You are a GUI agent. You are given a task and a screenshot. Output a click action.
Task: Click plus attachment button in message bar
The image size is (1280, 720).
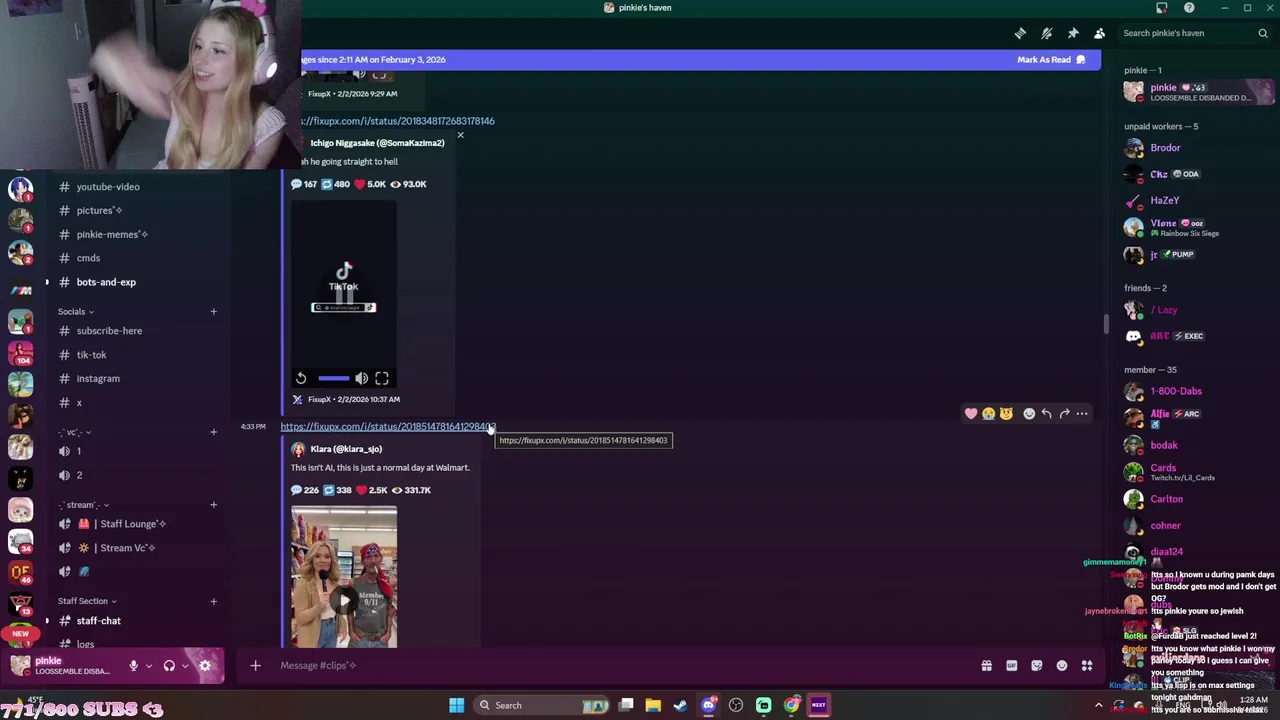[255, 666]
